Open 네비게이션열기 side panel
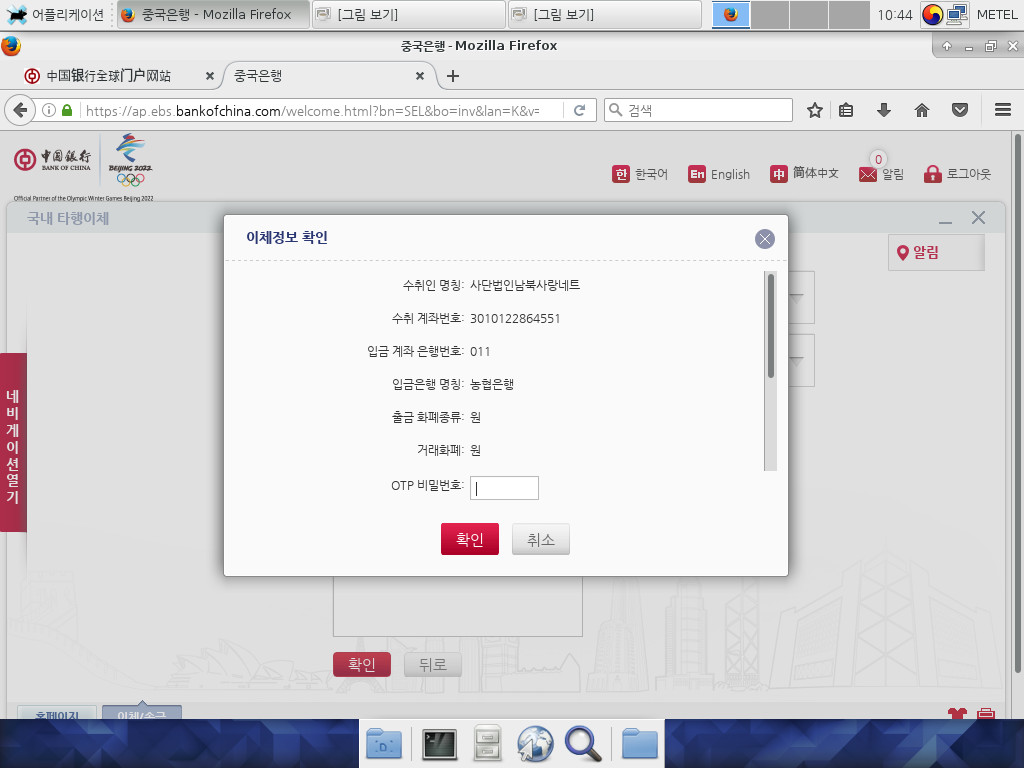This screenshot has width=1024, height=768. click(x=13, y=442)
